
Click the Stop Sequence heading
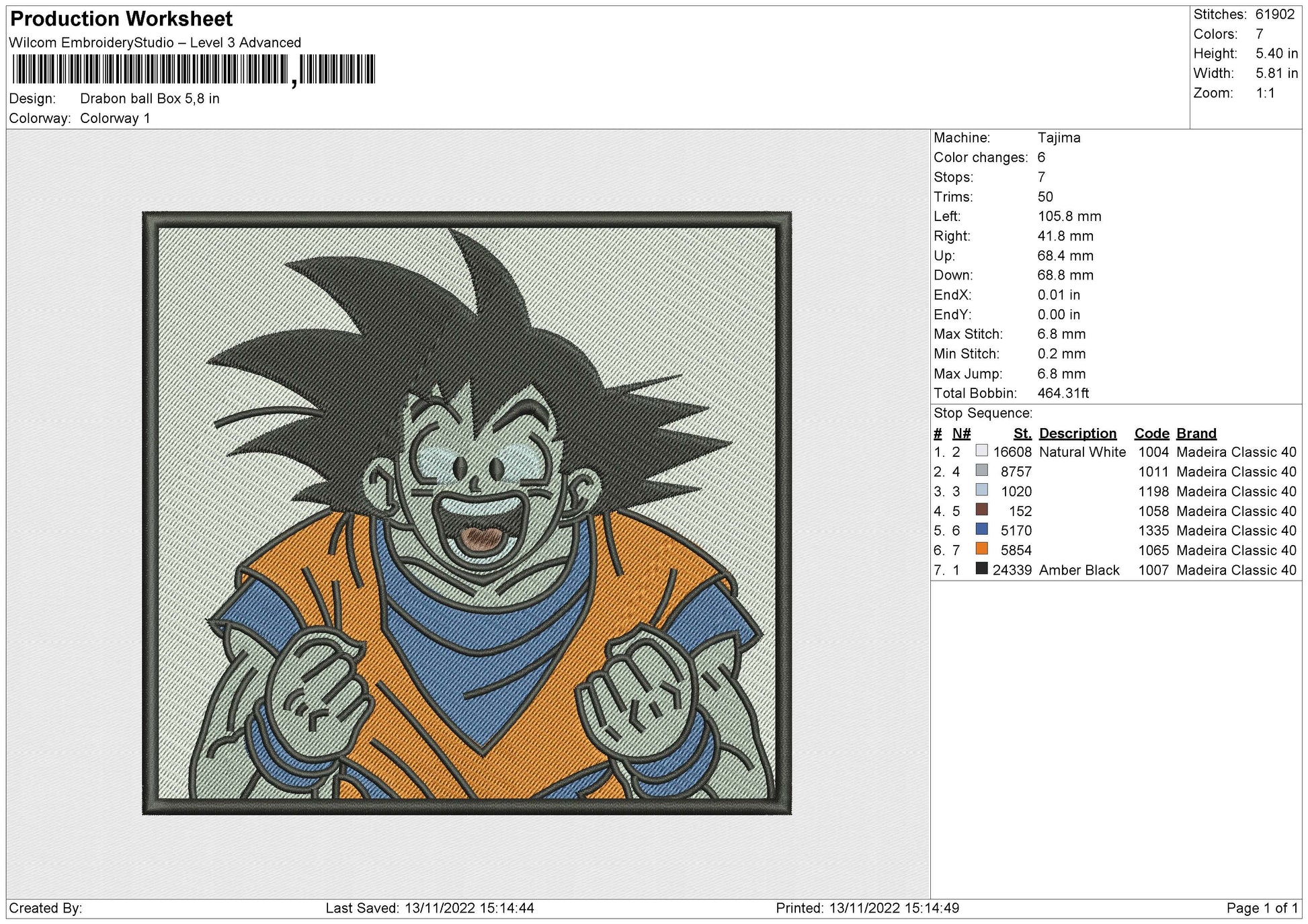click(x=983, y=413)
